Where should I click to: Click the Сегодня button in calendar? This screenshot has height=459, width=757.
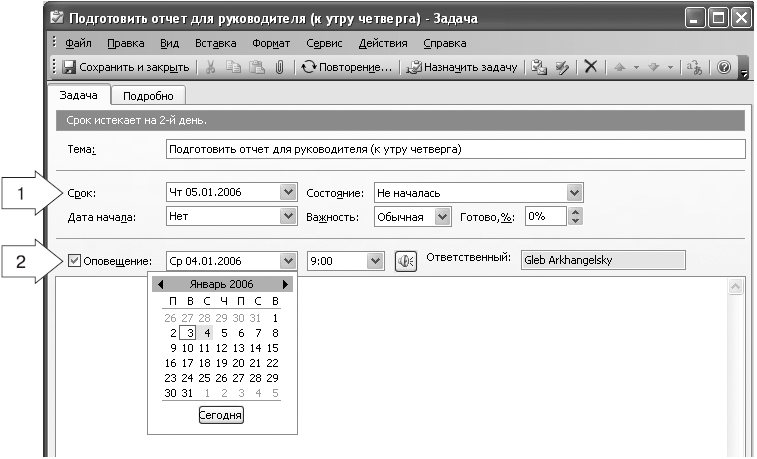tap(220, 415)
